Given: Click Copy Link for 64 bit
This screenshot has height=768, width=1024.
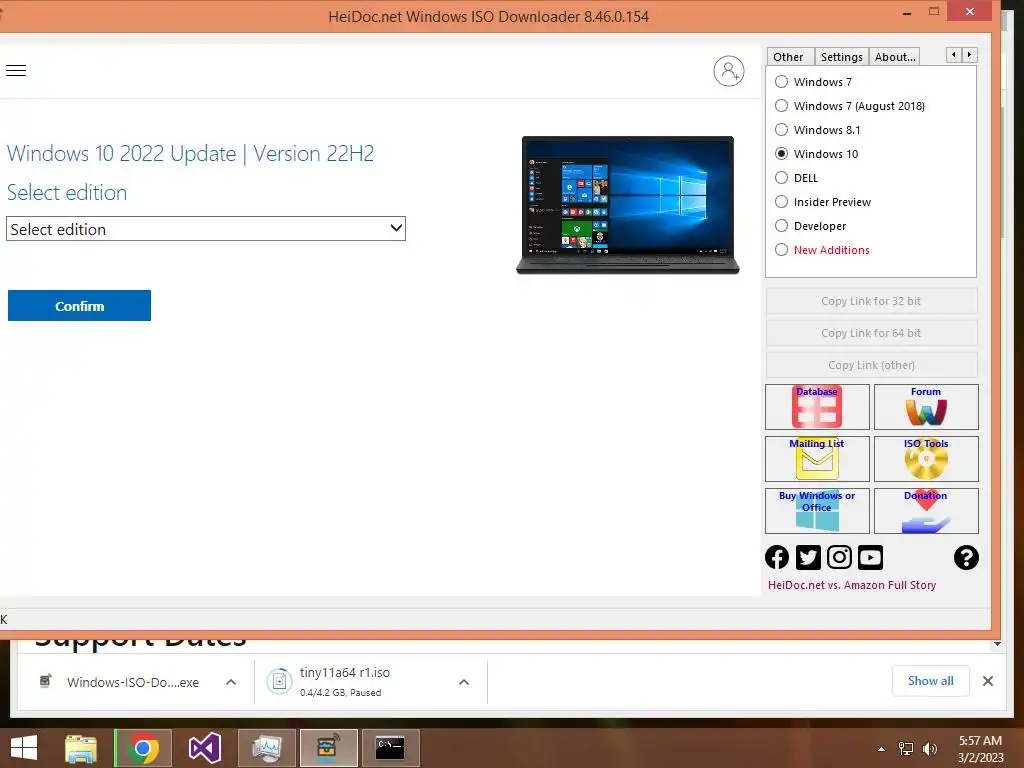Looking at the screenshot, I should point(871,333).
